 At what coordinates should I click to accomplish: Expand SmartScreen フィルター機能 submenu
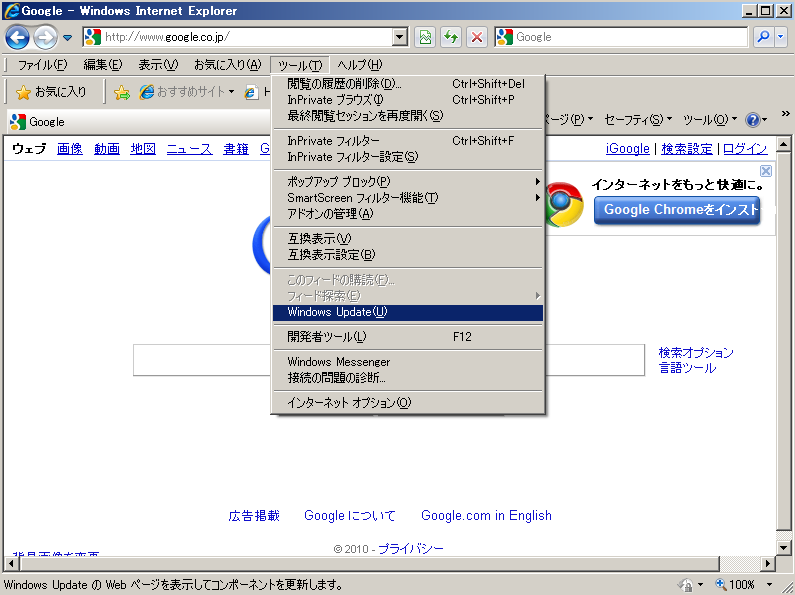408,198
